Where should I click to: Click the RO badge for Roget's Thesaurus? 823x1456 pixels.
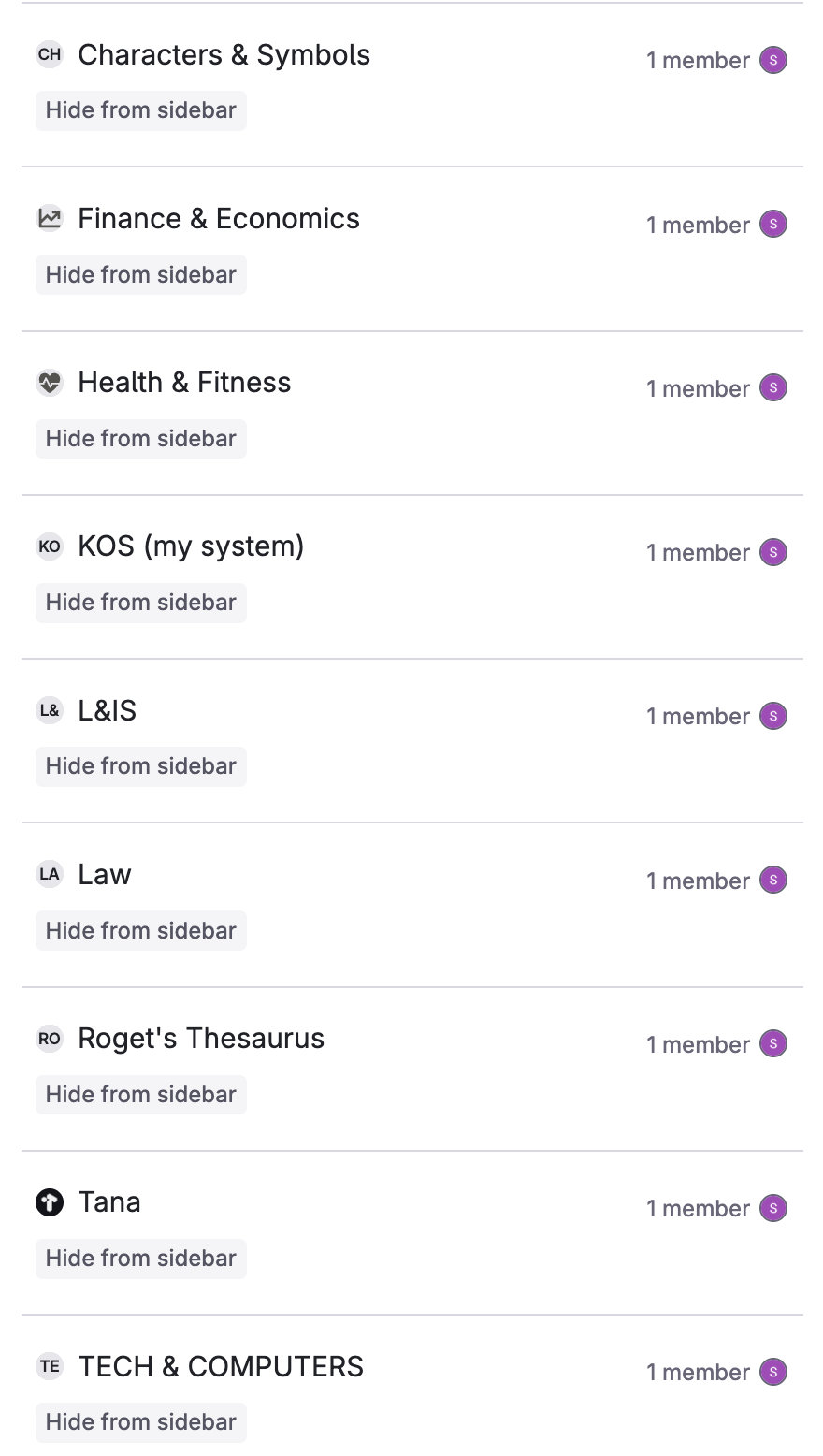[50, 1039]
